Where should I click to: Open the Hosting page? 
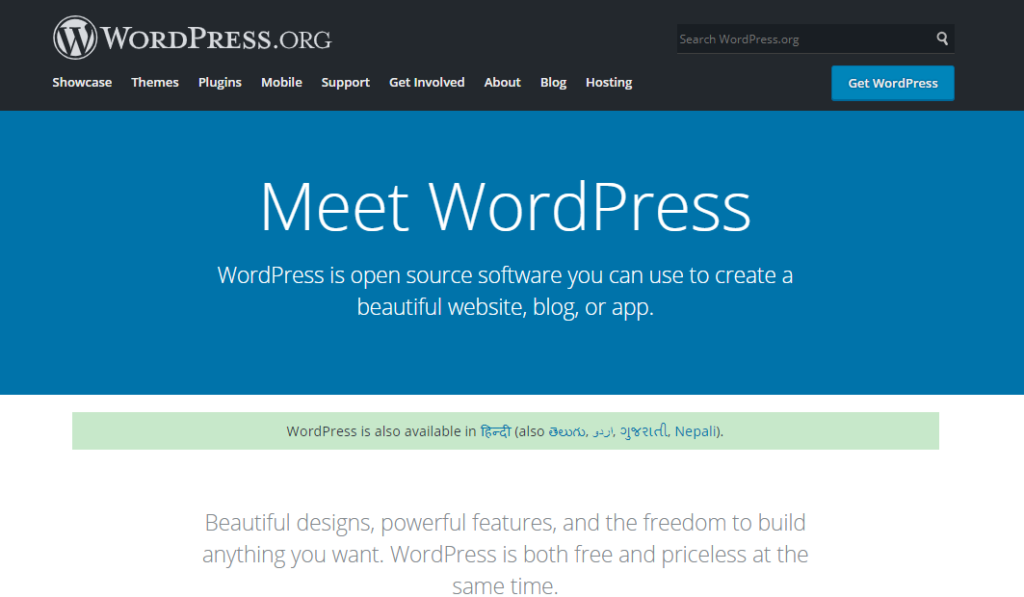(609, 82)
